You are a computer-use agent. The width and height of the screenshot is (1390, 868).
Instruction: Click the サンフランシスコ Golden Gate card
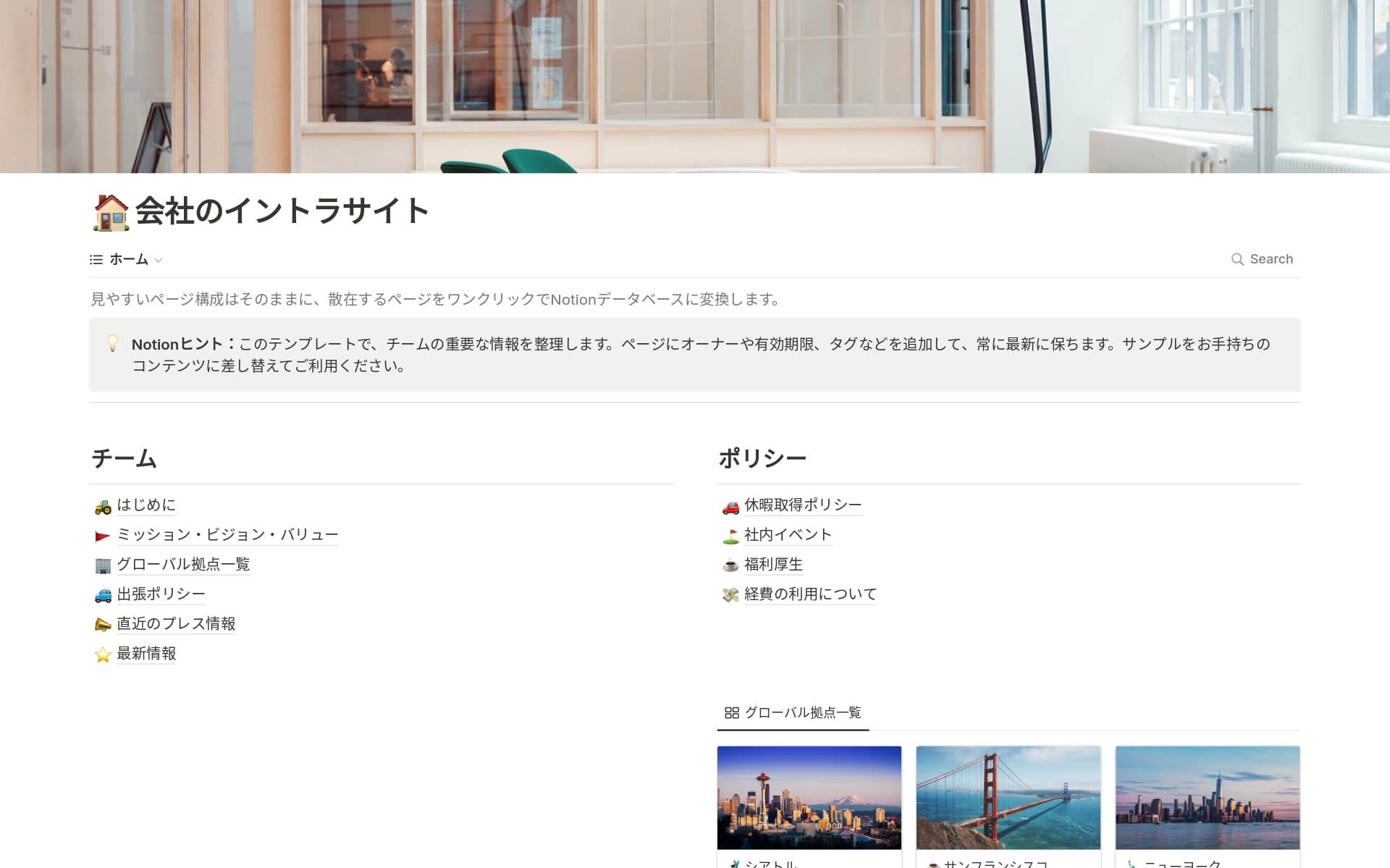[x=1008, y=797]
